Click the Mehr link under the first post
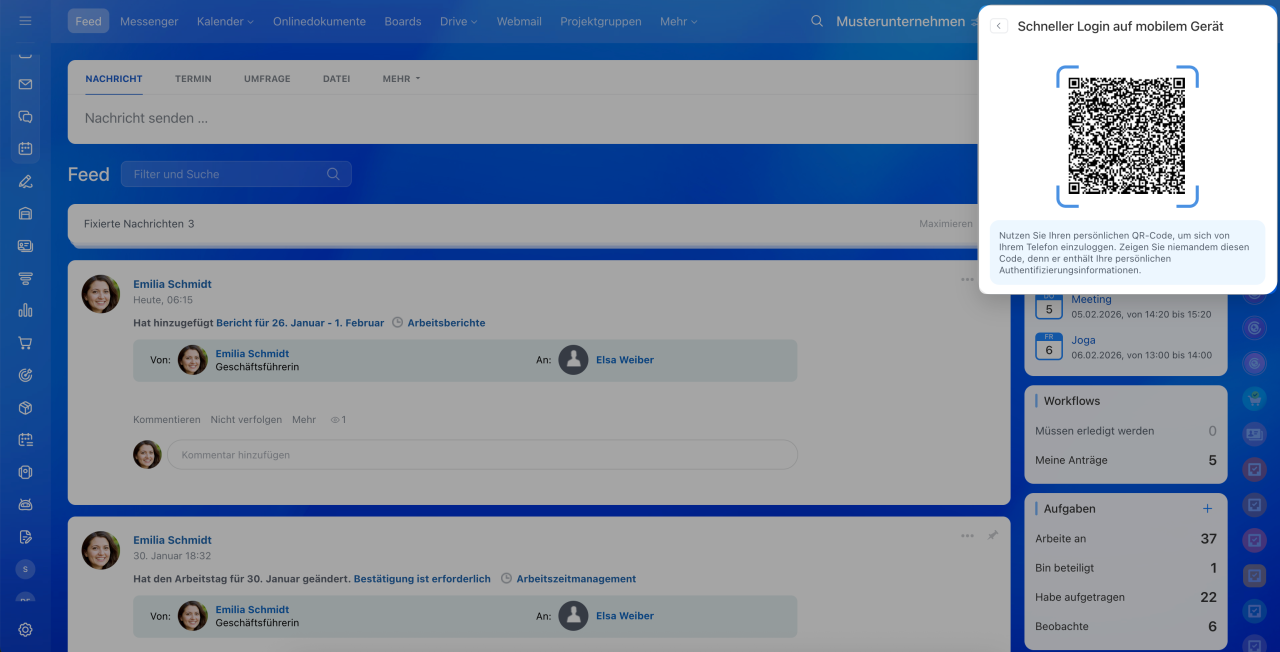The height and width of the screenshot is (652, 1280). coord(304,420)
